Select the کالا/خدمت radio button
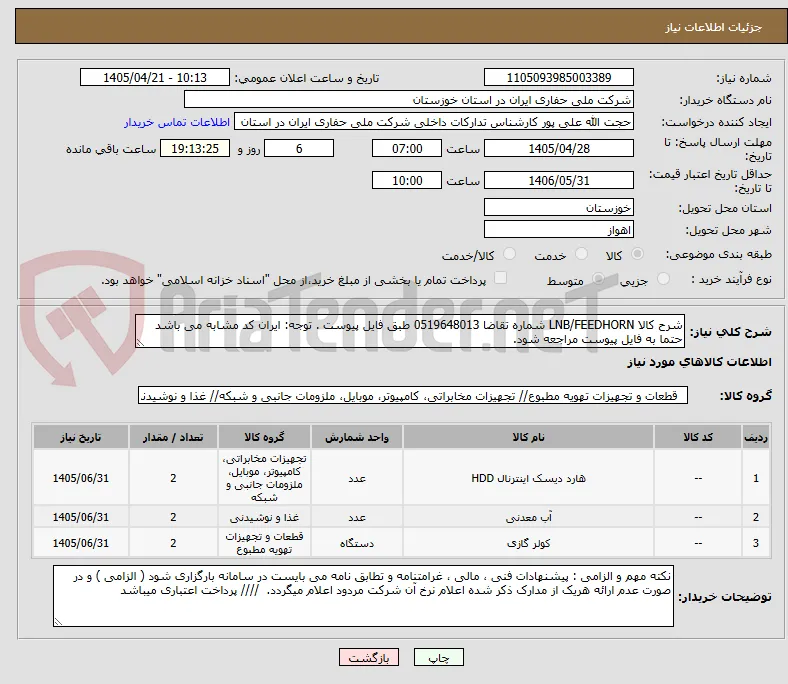Image resolution: width=788 pixels, height=684 pixels. click(x=510, y=254)
